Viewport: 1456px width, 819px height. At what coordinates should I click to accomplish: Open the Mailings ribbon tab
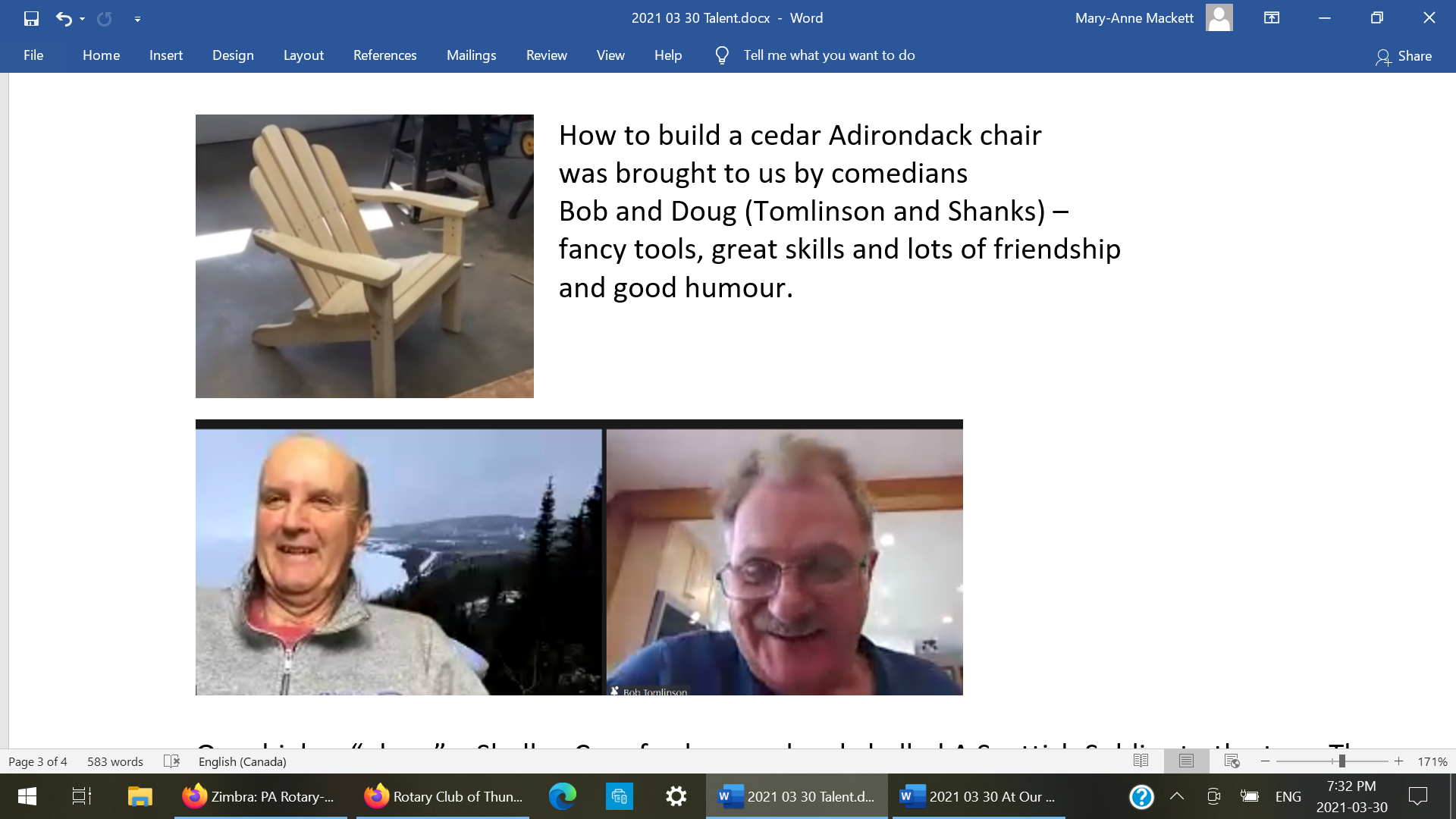pos(471,55)
